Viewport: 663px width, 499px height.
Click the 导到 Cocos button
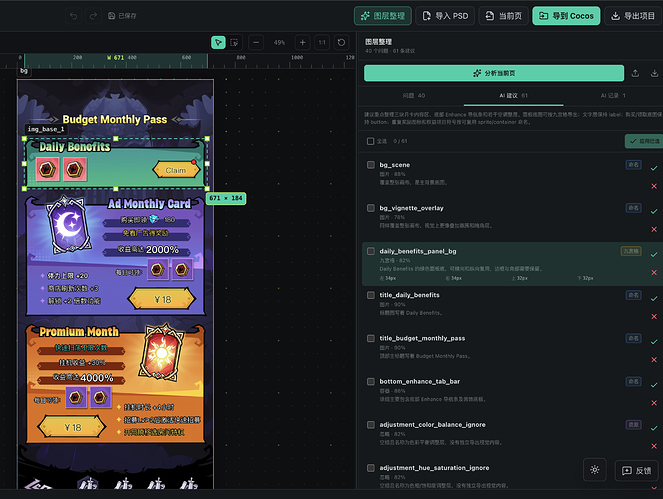point(566,16)
